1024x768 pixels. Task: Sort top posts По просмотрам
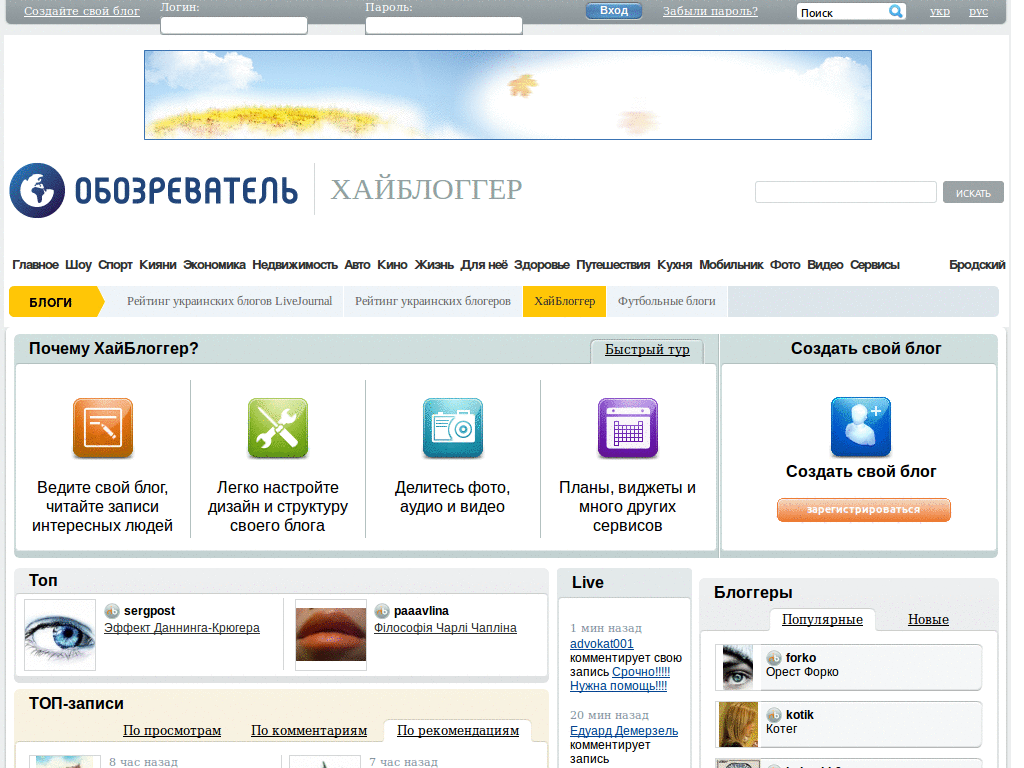coord(172,730)
